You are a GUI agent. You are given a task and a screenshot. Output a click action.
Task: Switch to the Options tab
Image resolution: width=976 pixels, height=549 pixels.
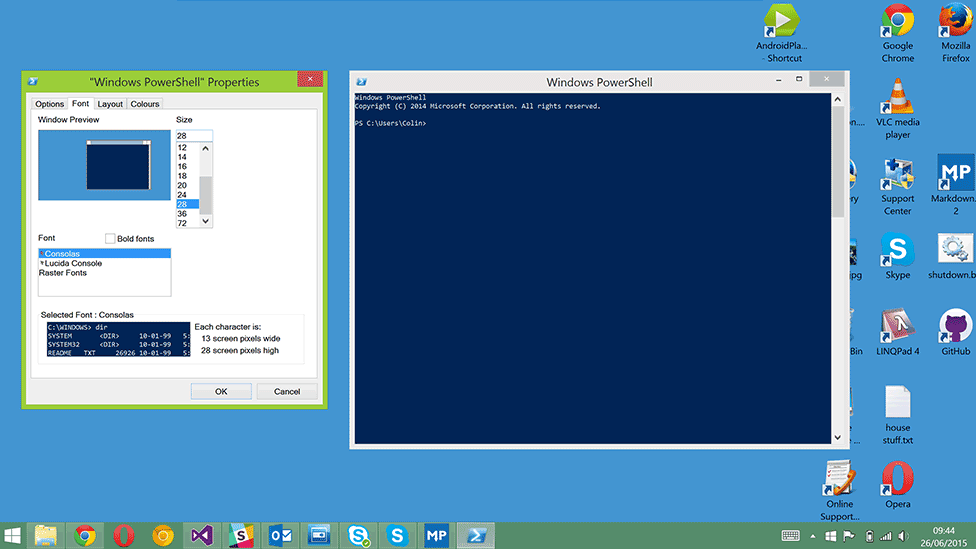coord(49,104)
